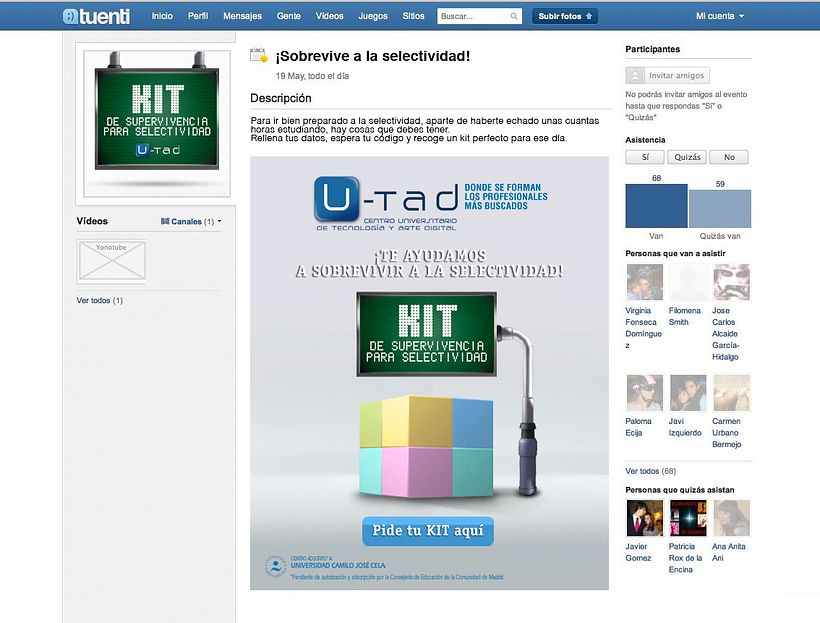Screen dimensions: 820x623
Task: Click Pide tu KIT aquí button
Action: pyautogui.click(x=428, y=530)
